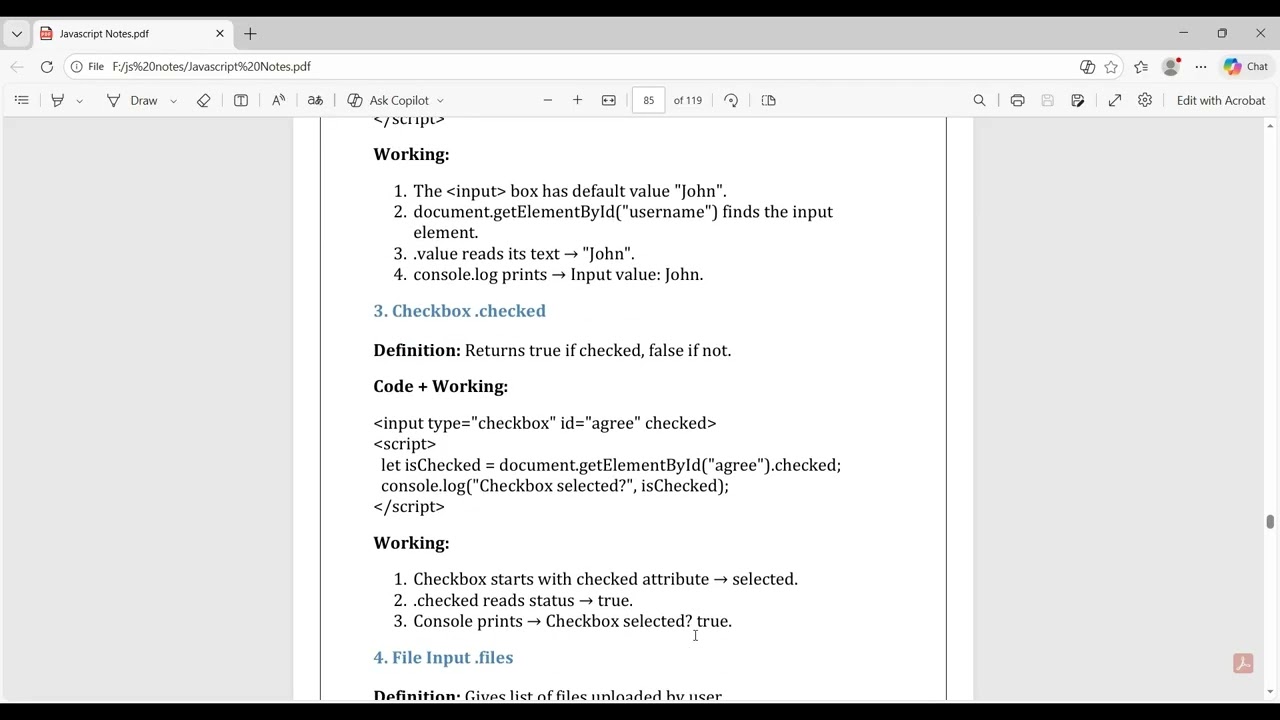Screen dimensions: 1280x720
Task: Toggle the table of contents sidebar
Action: point(21,100)
